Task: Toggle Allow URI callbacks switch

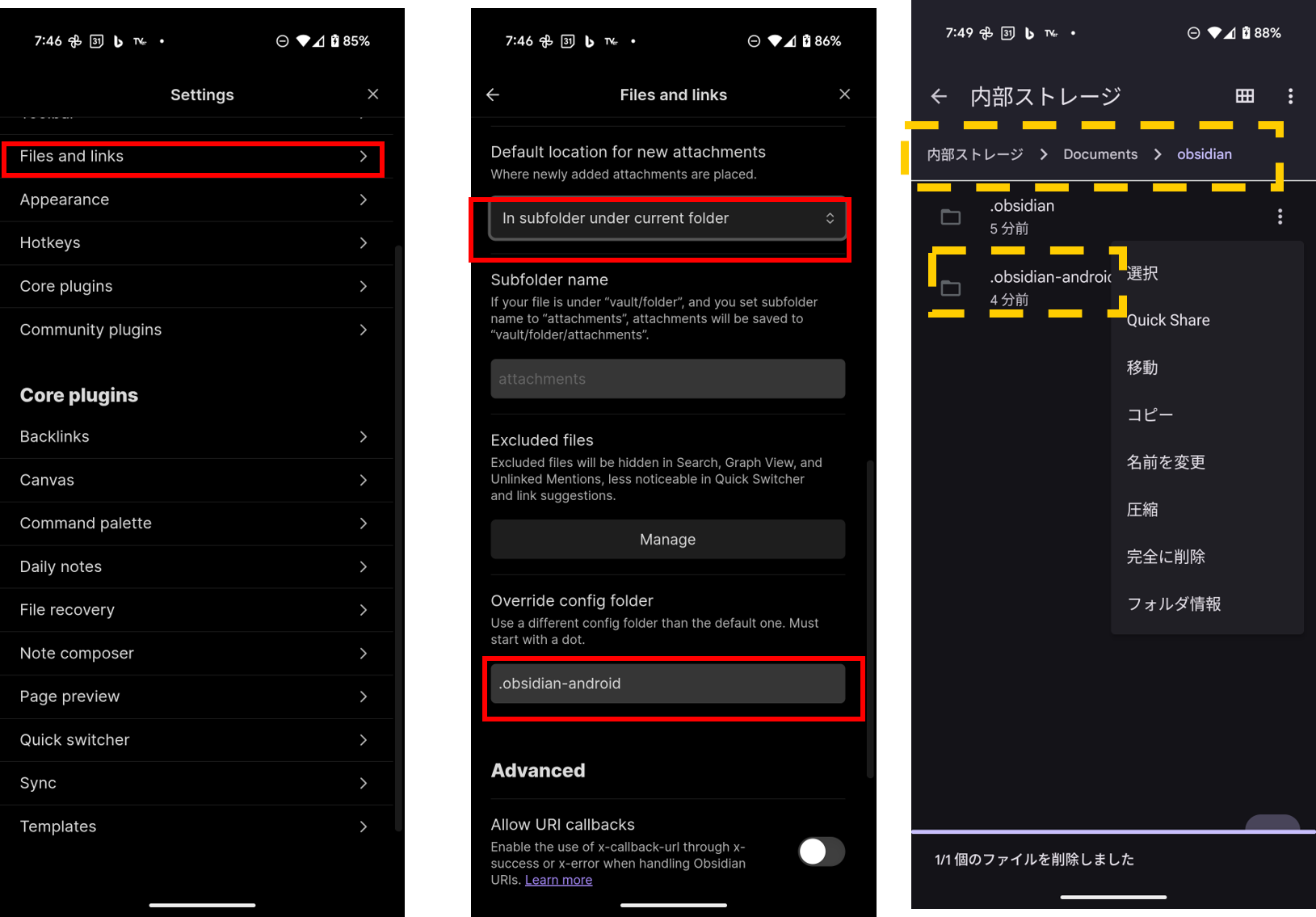Action: click(x=822, y=851)
